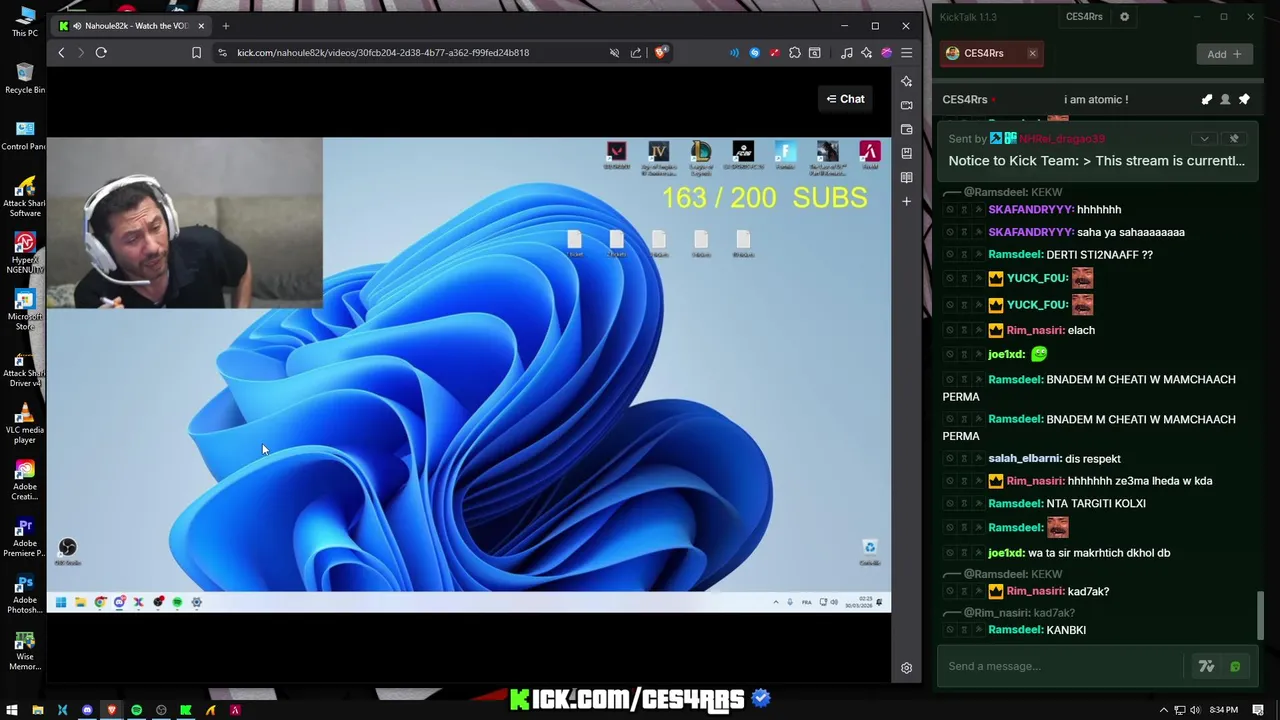Select Adobe Premiere Pro desktop icon

point(25,538)
